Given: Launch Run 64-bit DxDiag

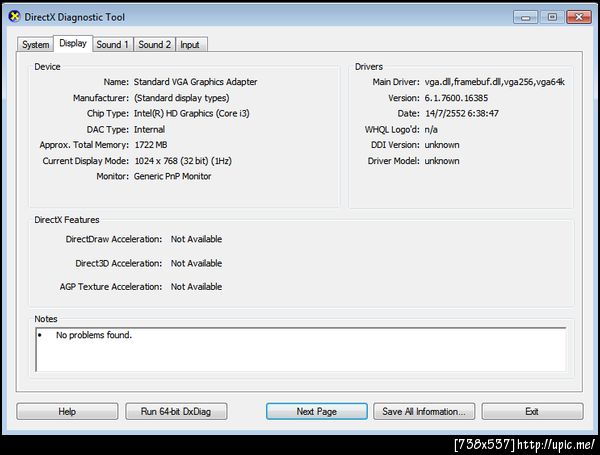Looking at the screenshot, I should coord(176,411).
